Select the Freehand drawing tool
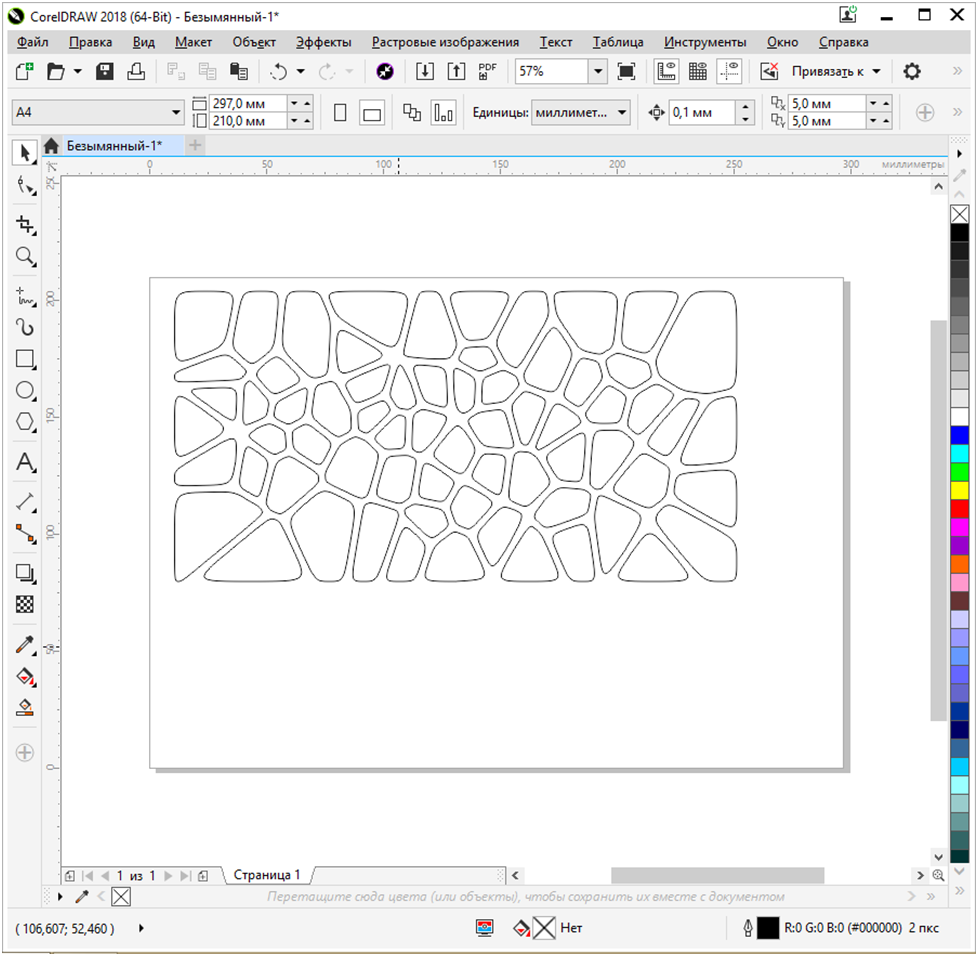The height and width of the screenshot is (956, 978). coord(24,296)
